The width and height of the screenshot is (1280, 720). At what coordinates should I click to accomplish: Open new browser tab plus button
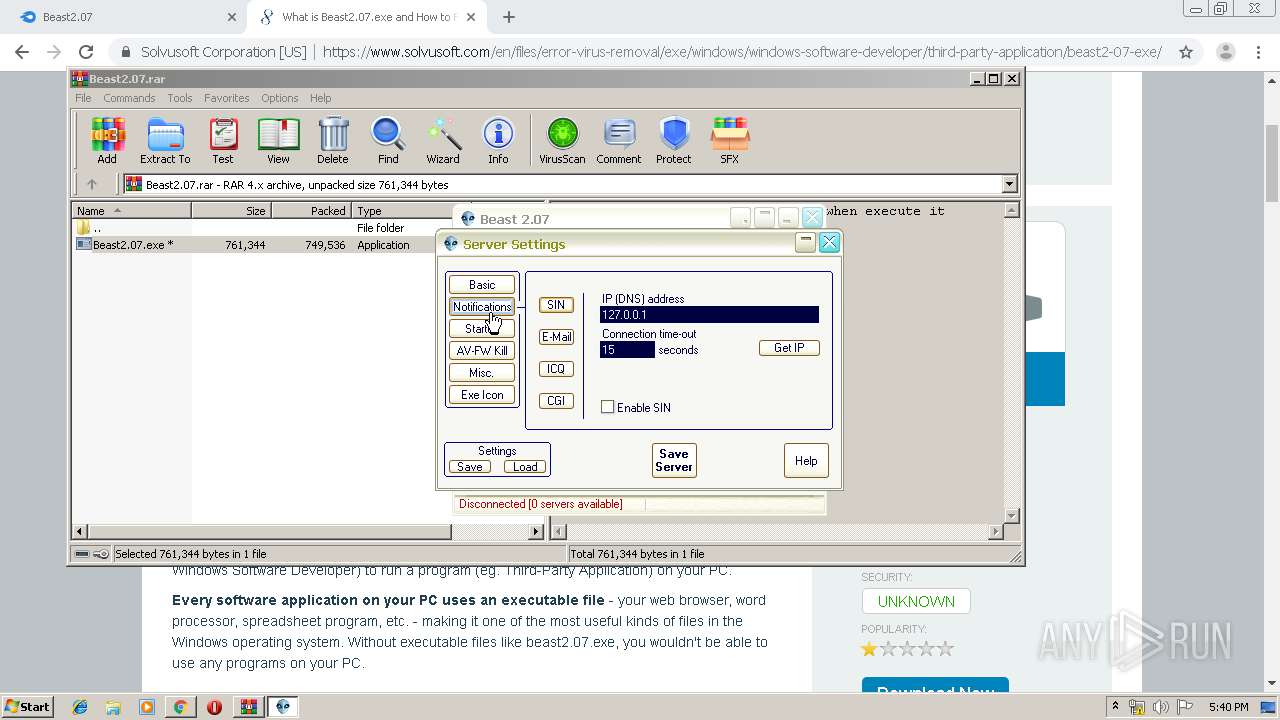509,17
